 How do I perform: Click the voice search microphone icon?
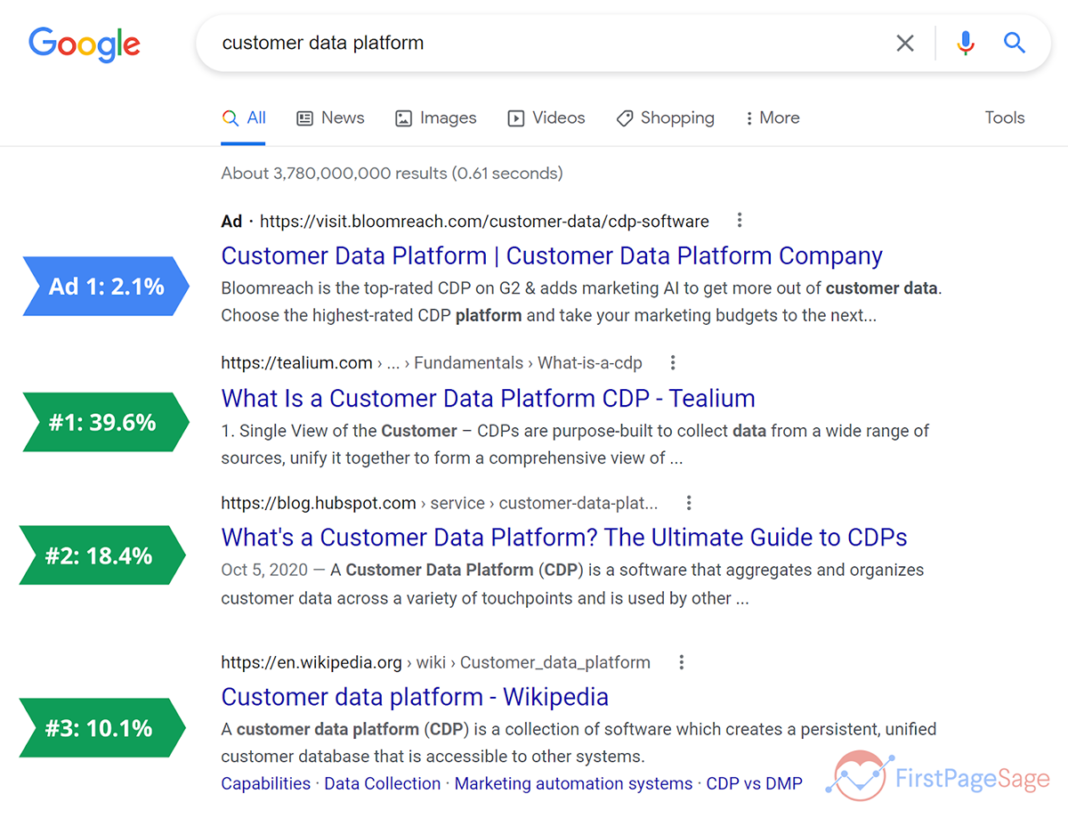pos(964,43)
